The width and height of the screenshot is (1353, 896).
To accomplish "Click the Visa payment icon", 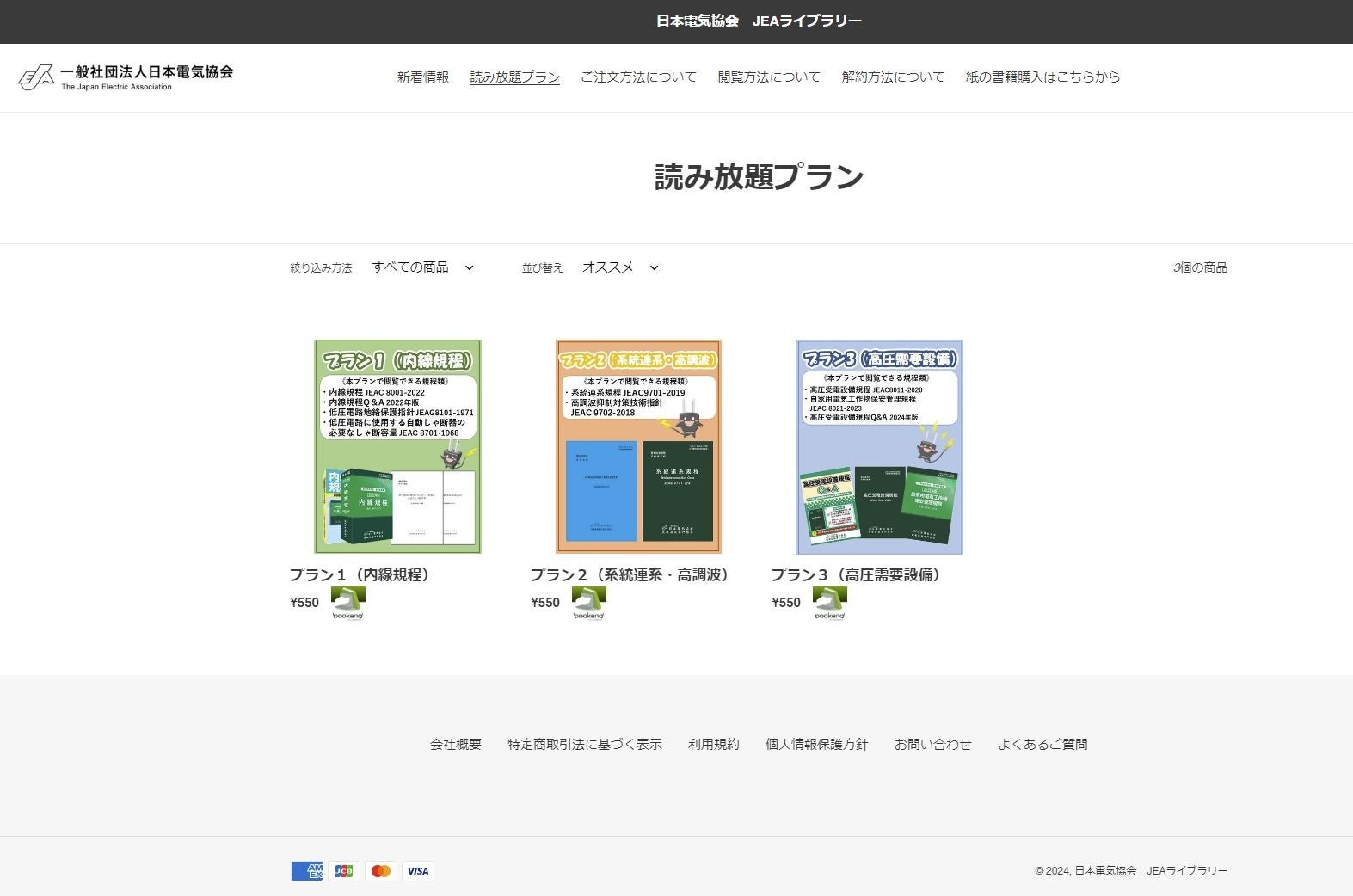I will (418, 871).
